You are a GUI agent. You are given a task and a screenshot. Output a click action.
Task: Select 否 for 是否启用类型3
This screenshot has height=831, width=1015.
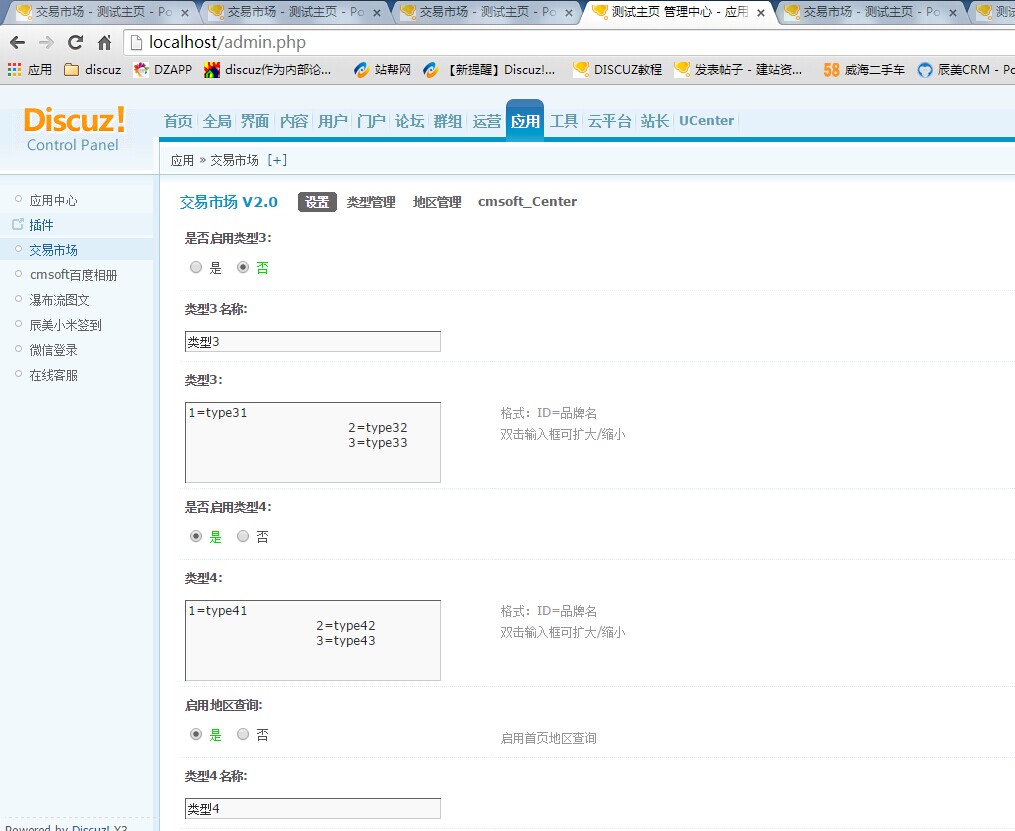coord(243,267)
